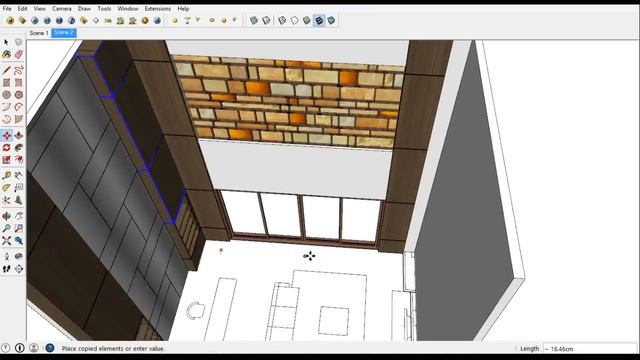640x360 pixels.
Task: Click the Length measurement input box
Action: 590,349
